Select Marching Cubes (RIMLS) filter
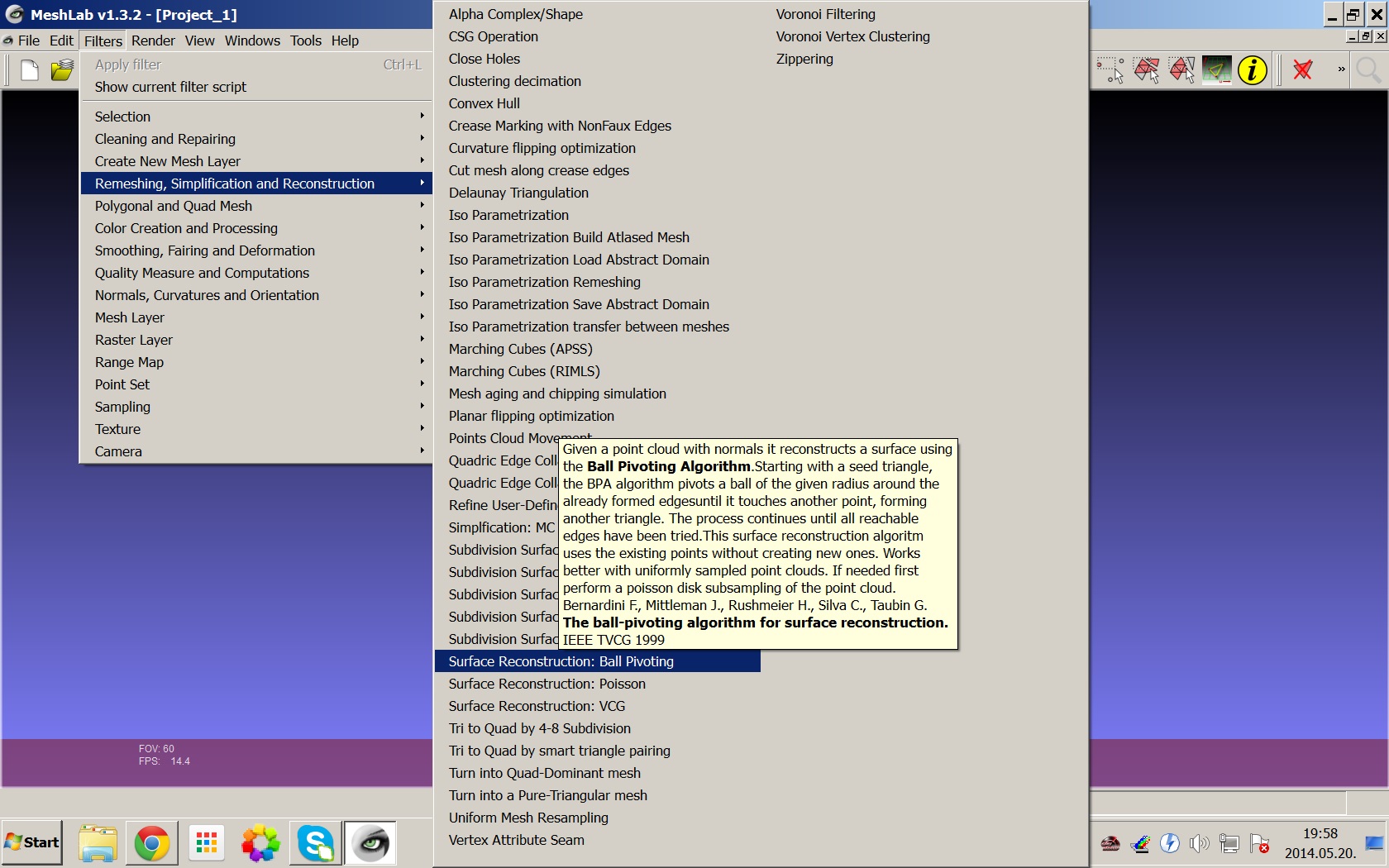The width and height of the screenshot is (1389, 868). pos(597,371)
